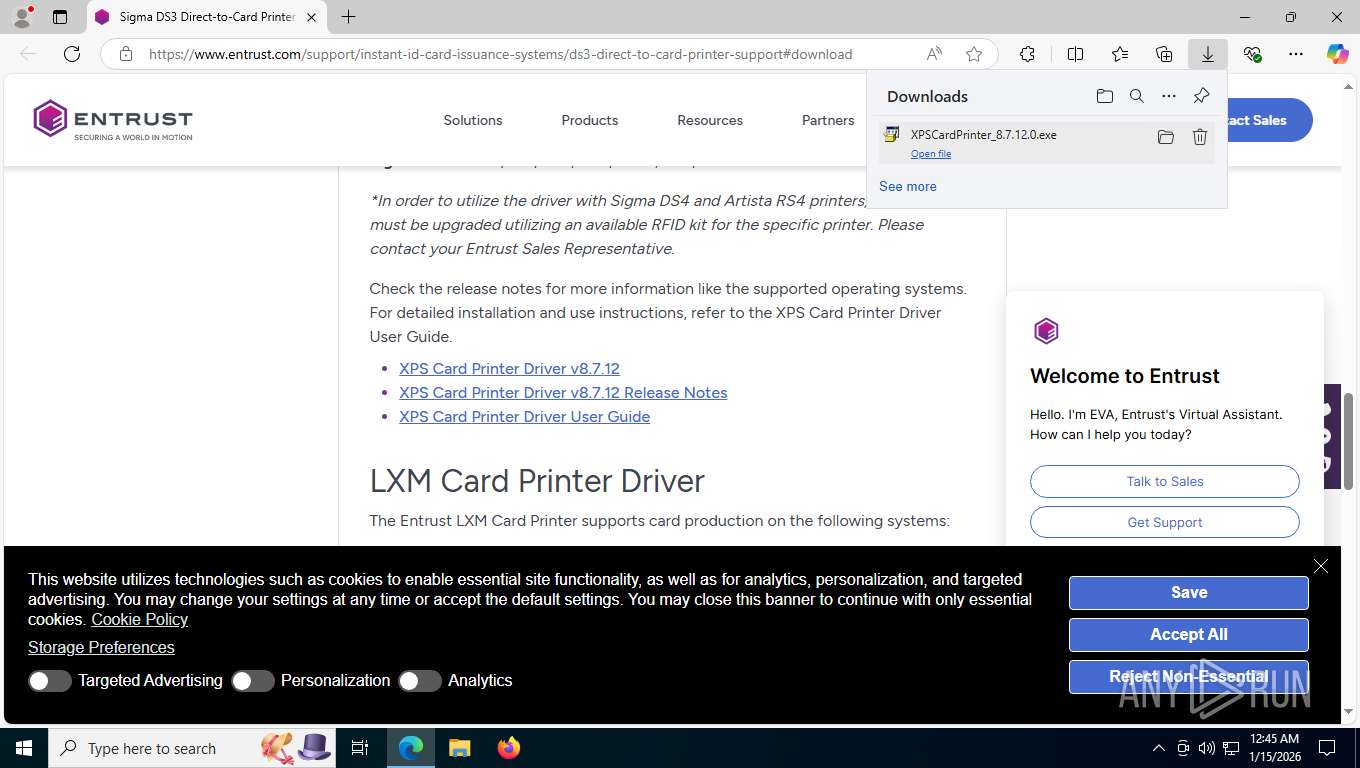Search downloads magnifier icon
The width and height of the screenshot is (1360, 768).
(x=1136, y=96)
